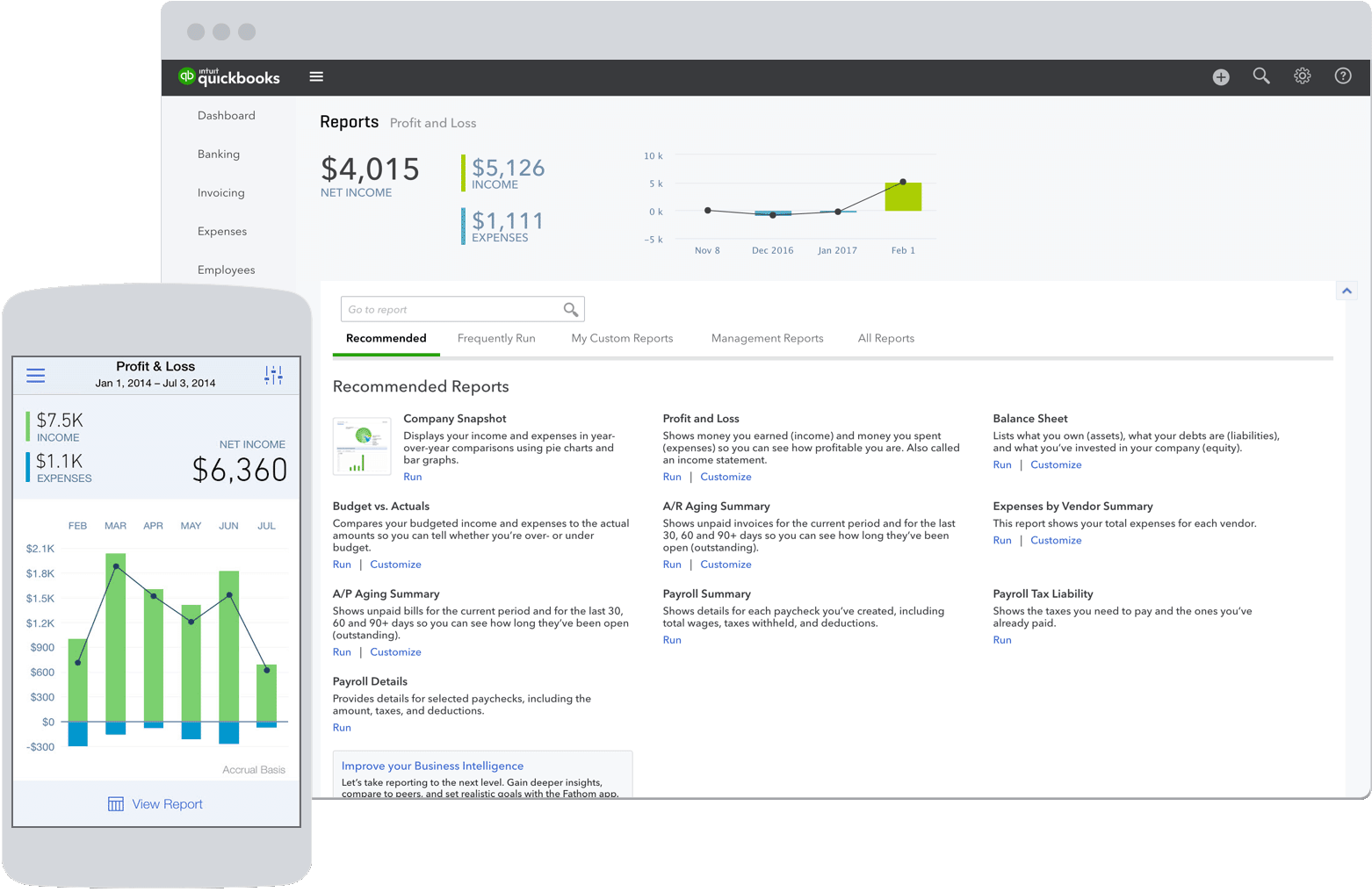
Task: Run the Balance Sheet report
Action: coord(1002,464)
